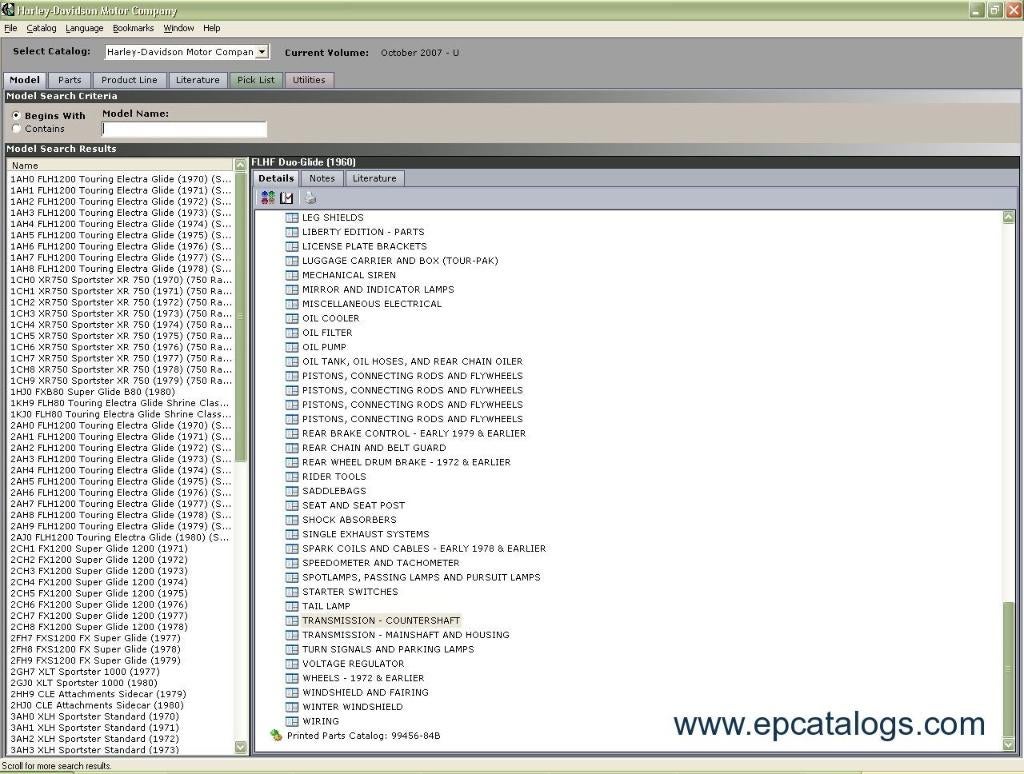The height and width of the screenshot is (774, 1024).
Task: Click table icon next to RIDER TOOLS
Action: (x=292, y=476)
